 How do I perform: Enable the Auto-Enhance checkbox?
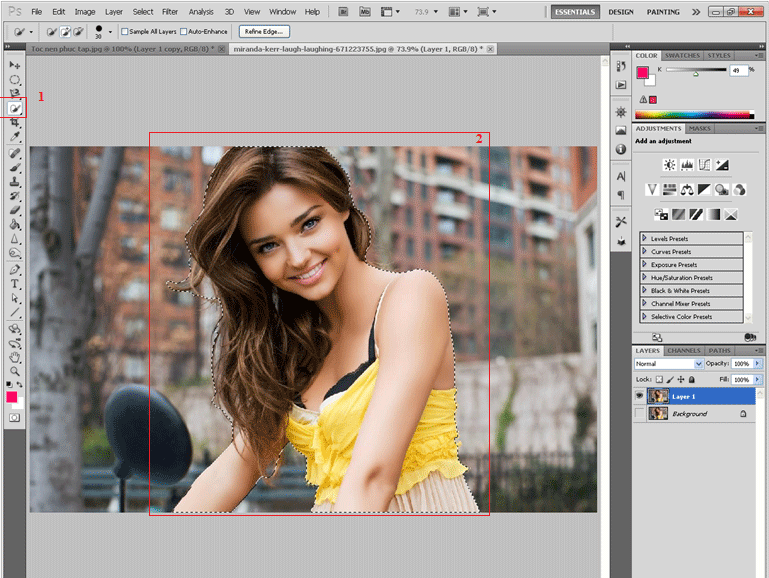pyautogui.click(x=183, y=32)
